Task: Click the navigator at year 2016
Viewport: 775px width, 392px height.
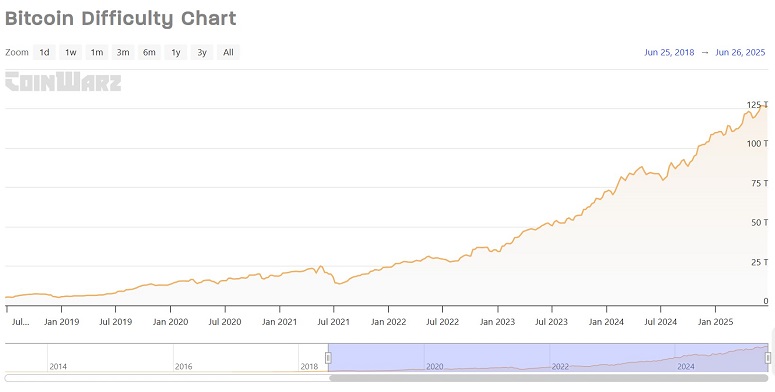Action: [183, 366]
